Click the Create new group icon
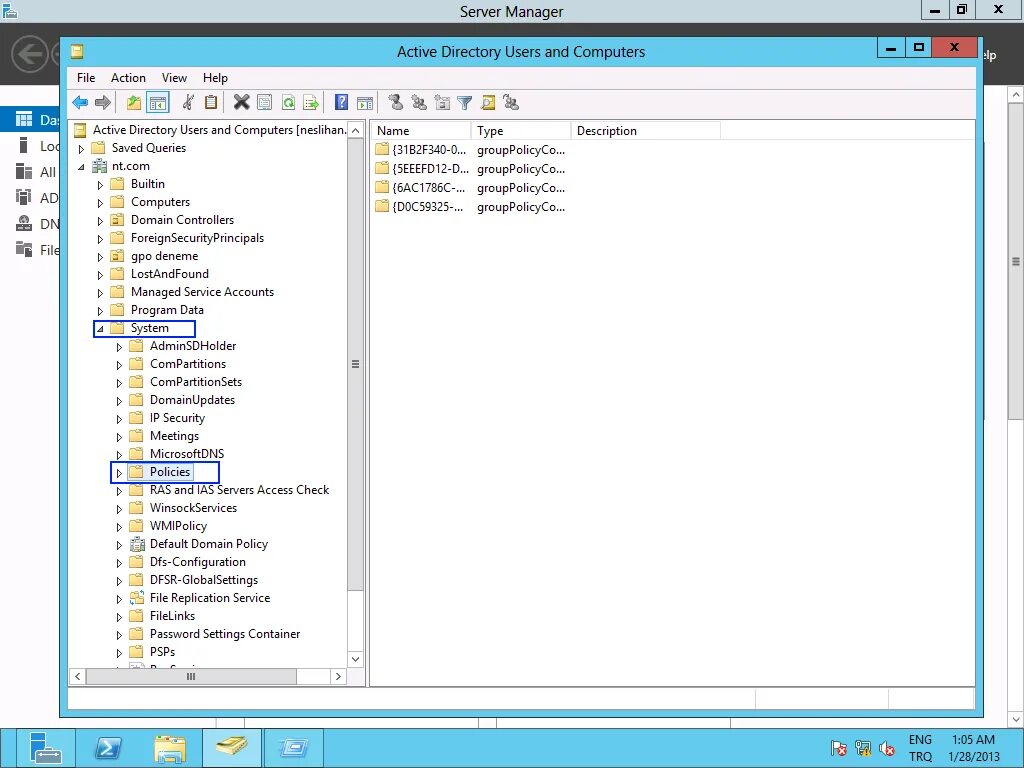Viewport: 1024px width, 768px height. point(419,103)
